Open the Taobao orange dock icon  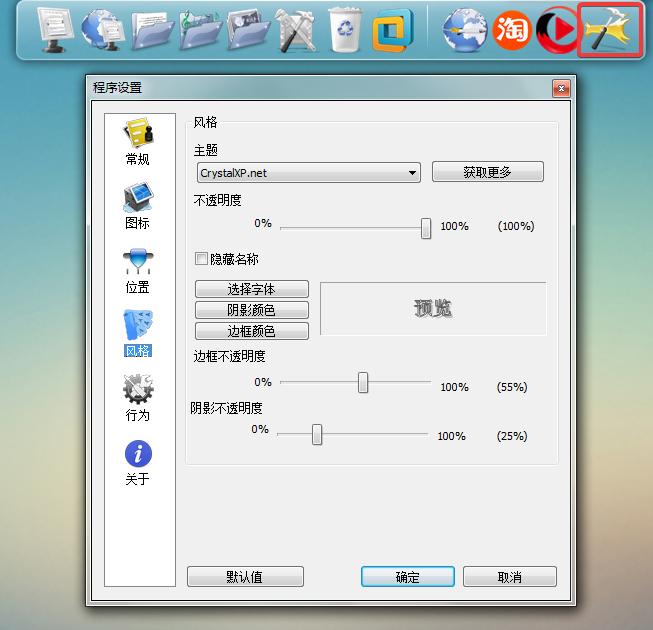pos(512,30)
